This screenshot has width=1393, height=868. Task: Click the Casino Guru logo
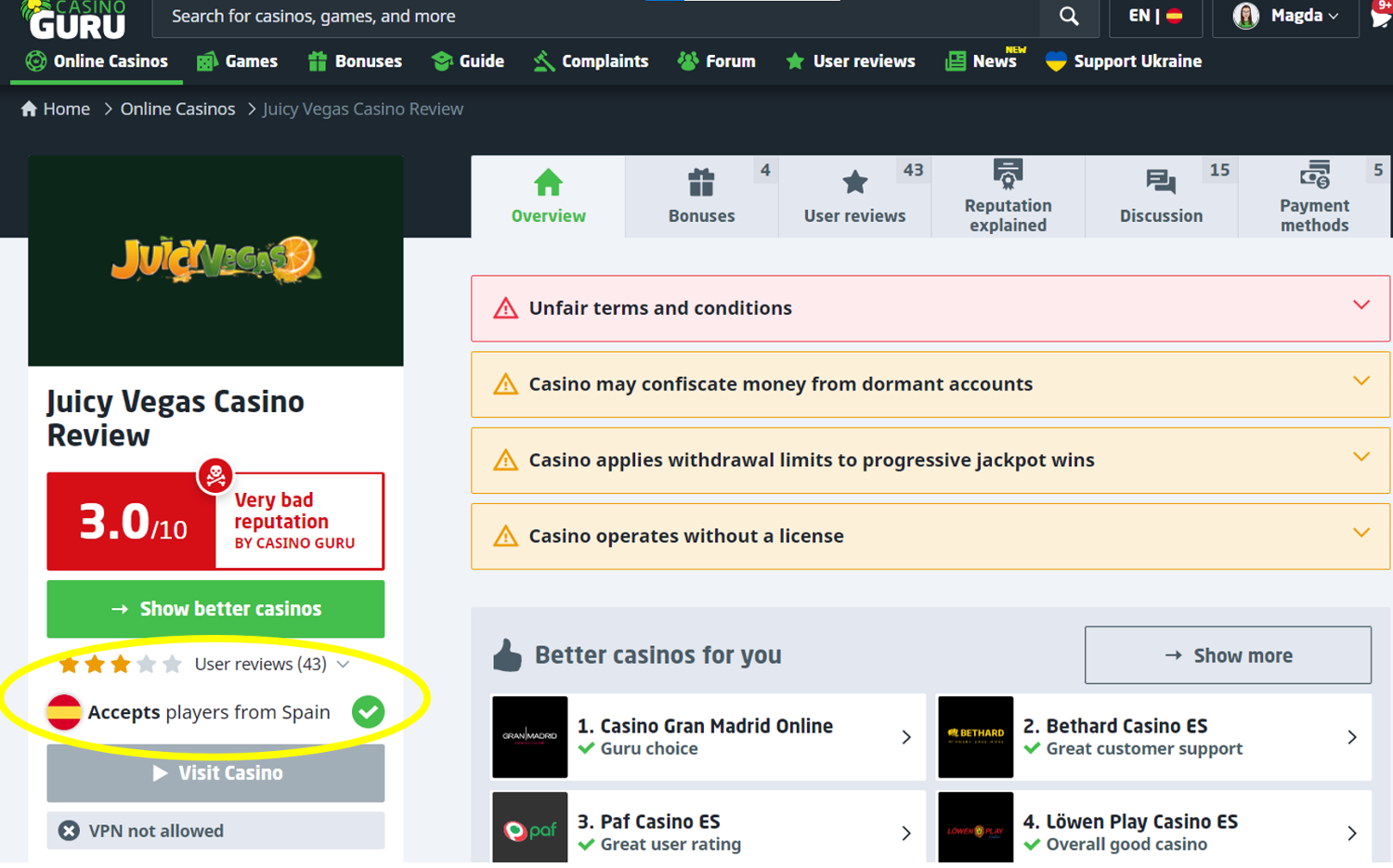(x=74, y=20)
